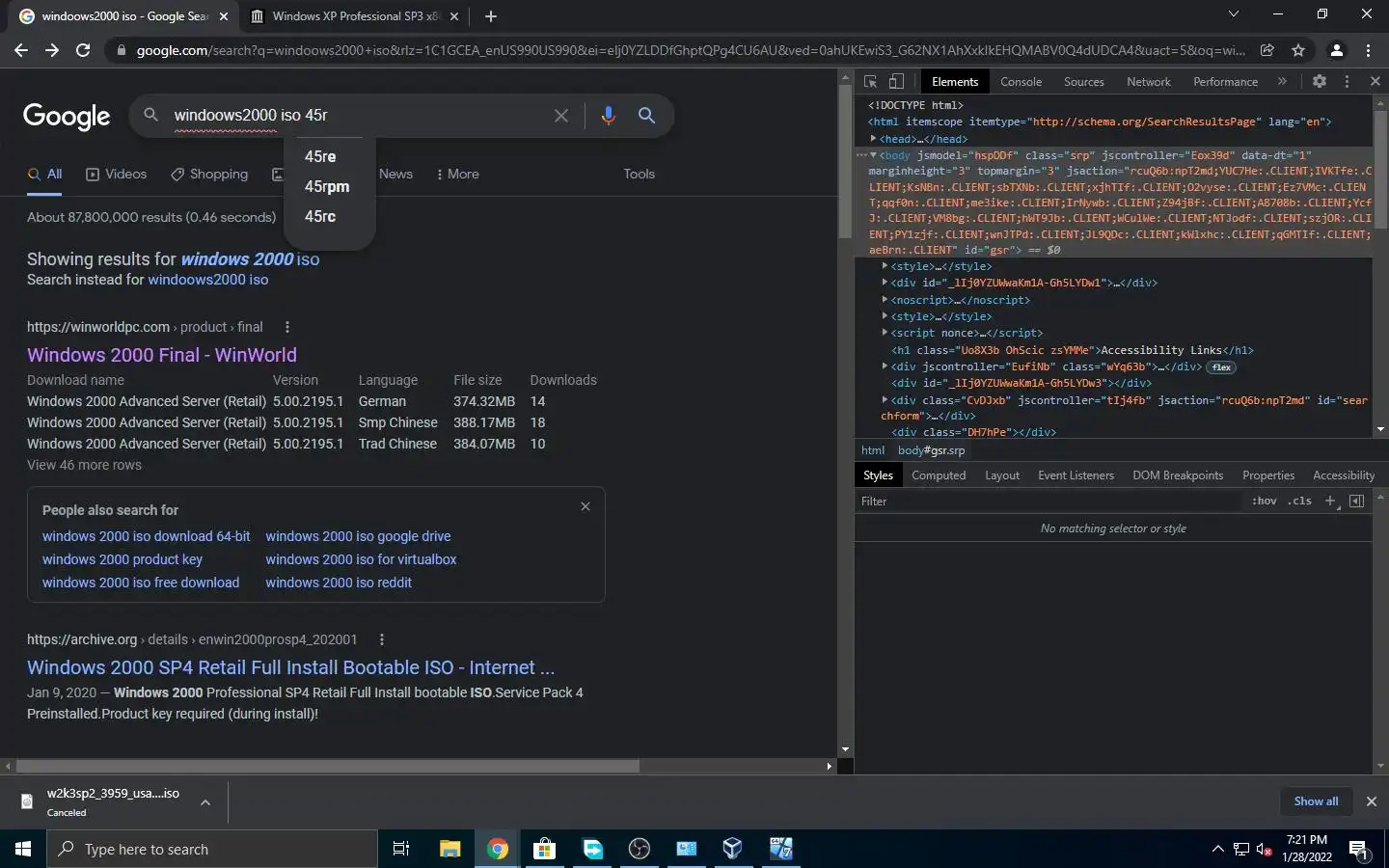Image resolution: width=1389 pixels, height=868 pixels.
Task: Click in the Styles Filter input field
Action: [x=1049, y=501]
